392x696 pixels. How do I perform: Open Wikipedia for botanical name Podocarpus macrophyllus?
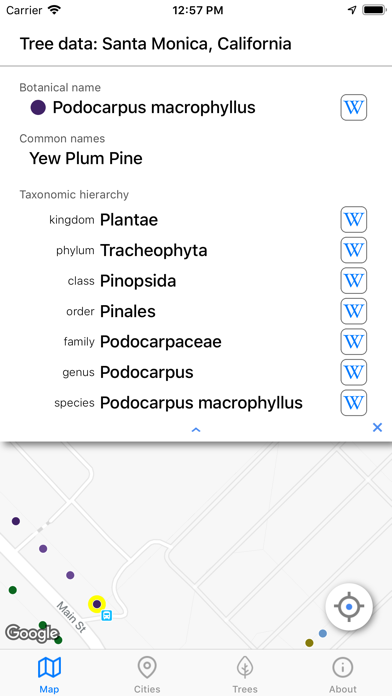(353, 107)
